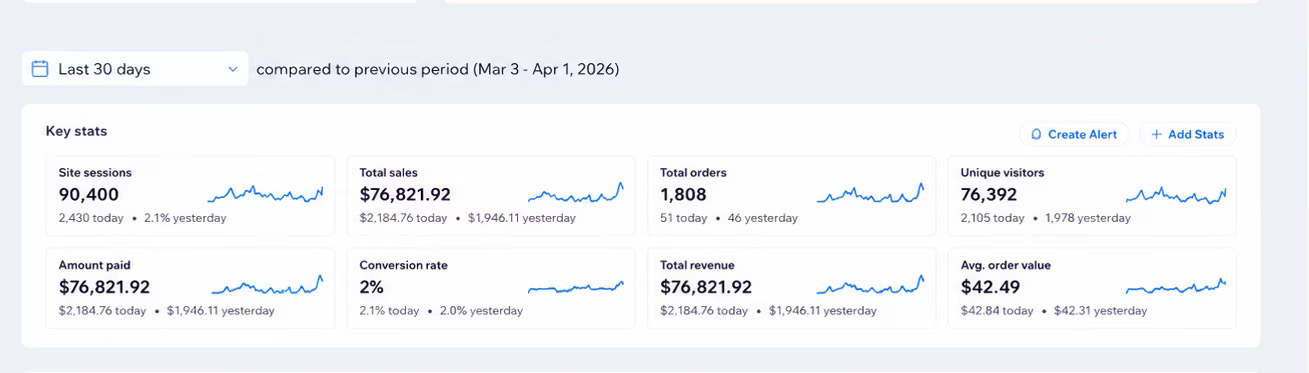This screenshot has width=1309, height=373.
Task: Open the Site sessions stat card
Action: [x=191, y=196]
